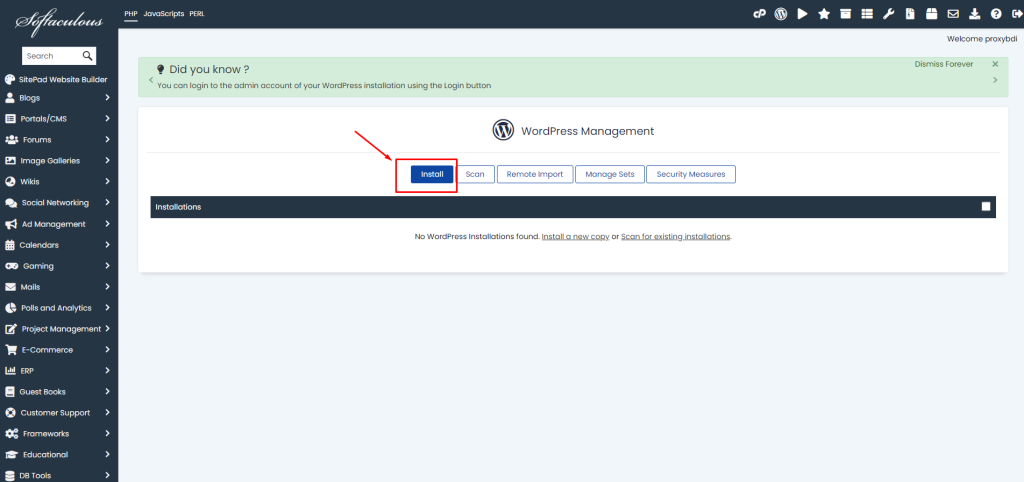Open settings via the wrench icon

click(888, 14)
